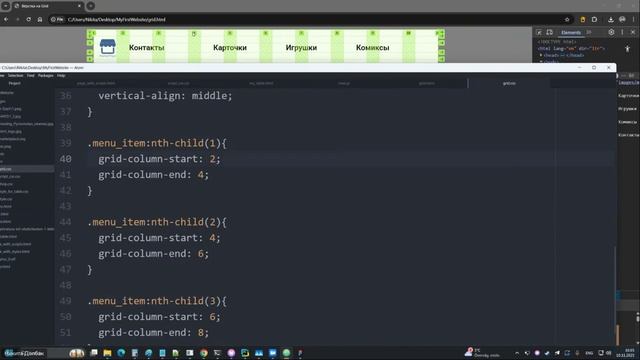Click the Комиксы menu link
Screen dimensions: 640x360
372,48
